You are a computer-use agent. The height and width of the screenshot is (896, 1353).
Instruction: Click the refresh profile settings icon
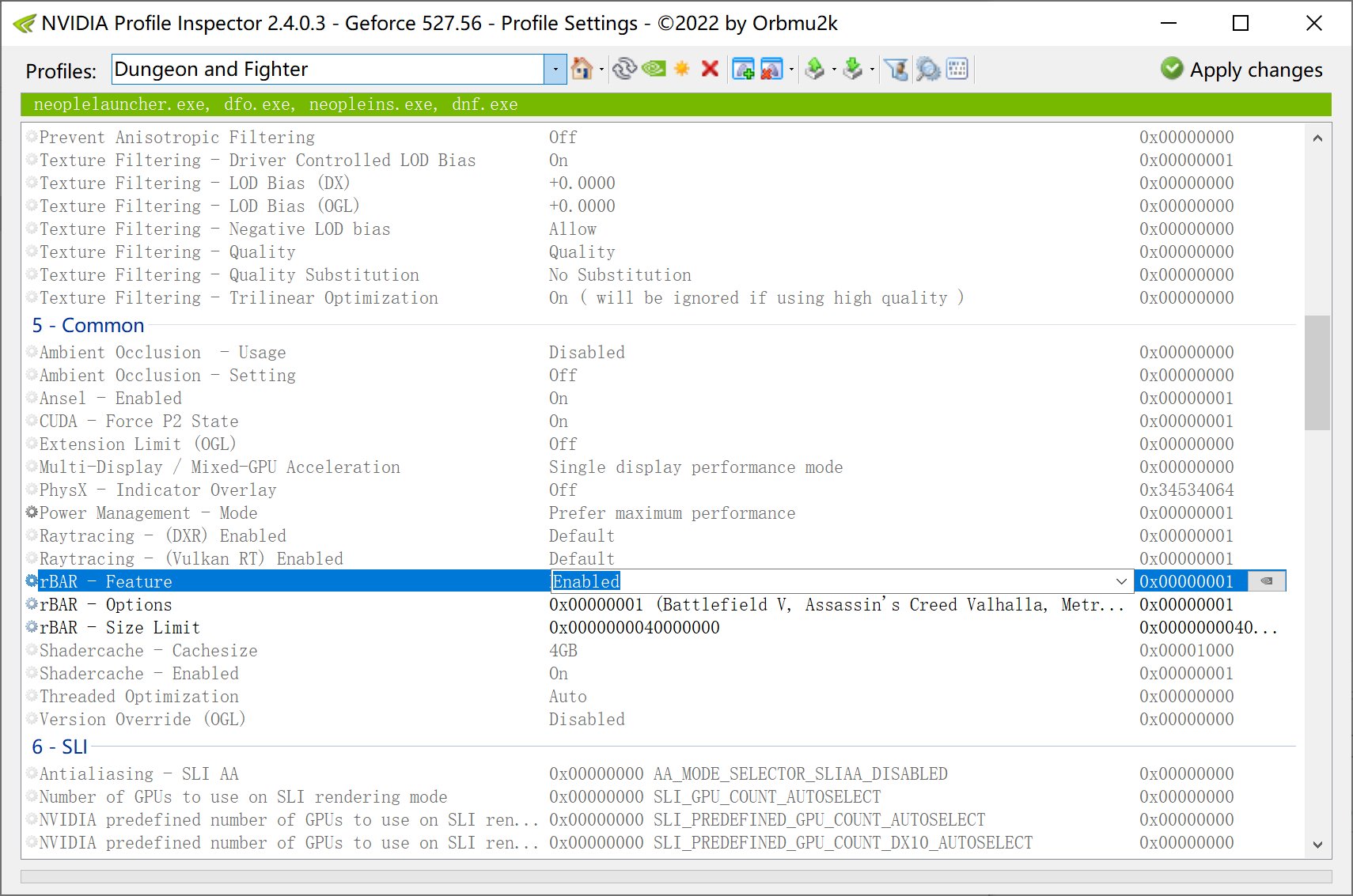[x=624, y=70]
